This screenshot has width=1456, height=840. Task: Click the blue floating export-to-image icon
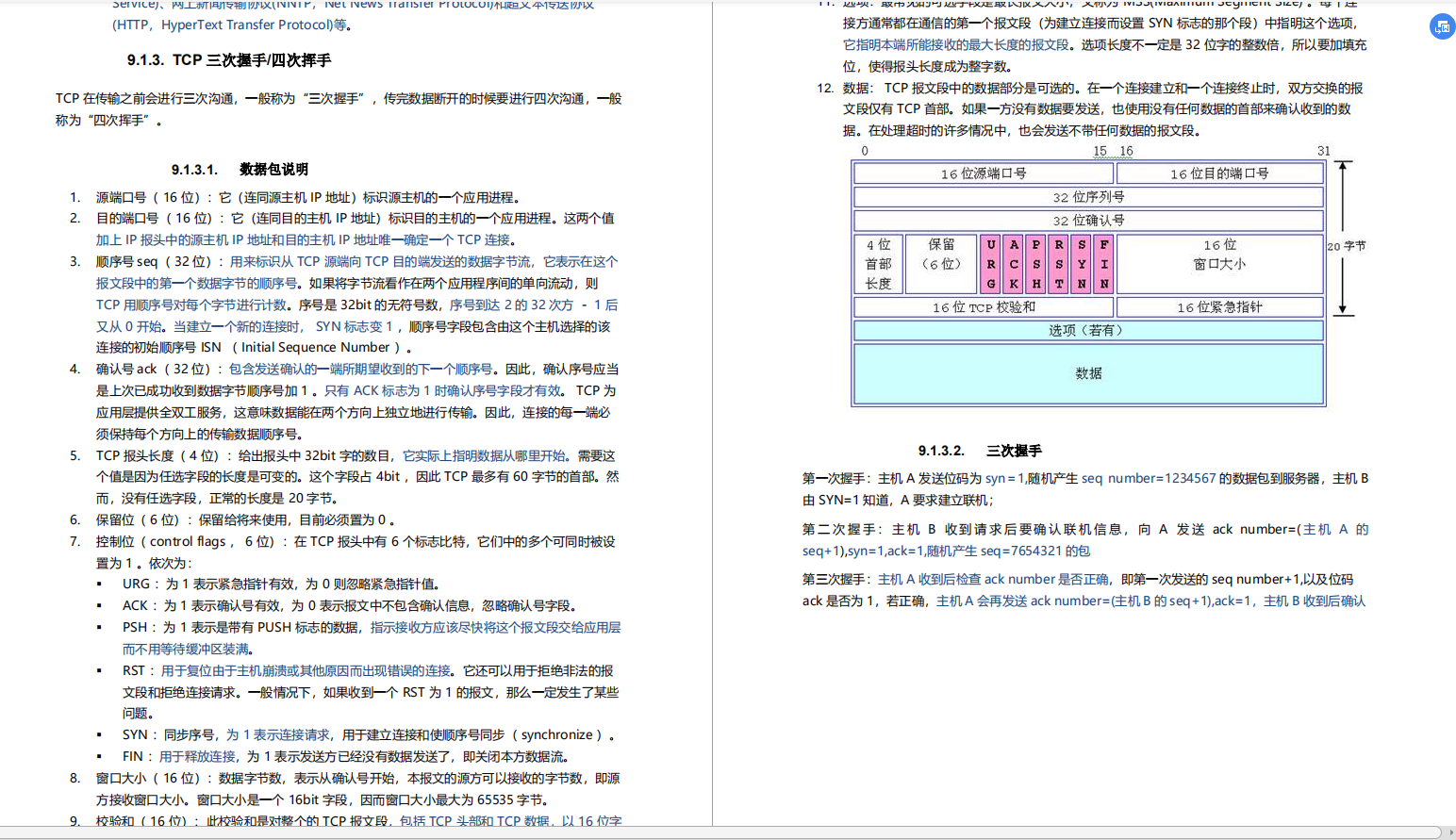1442,27
